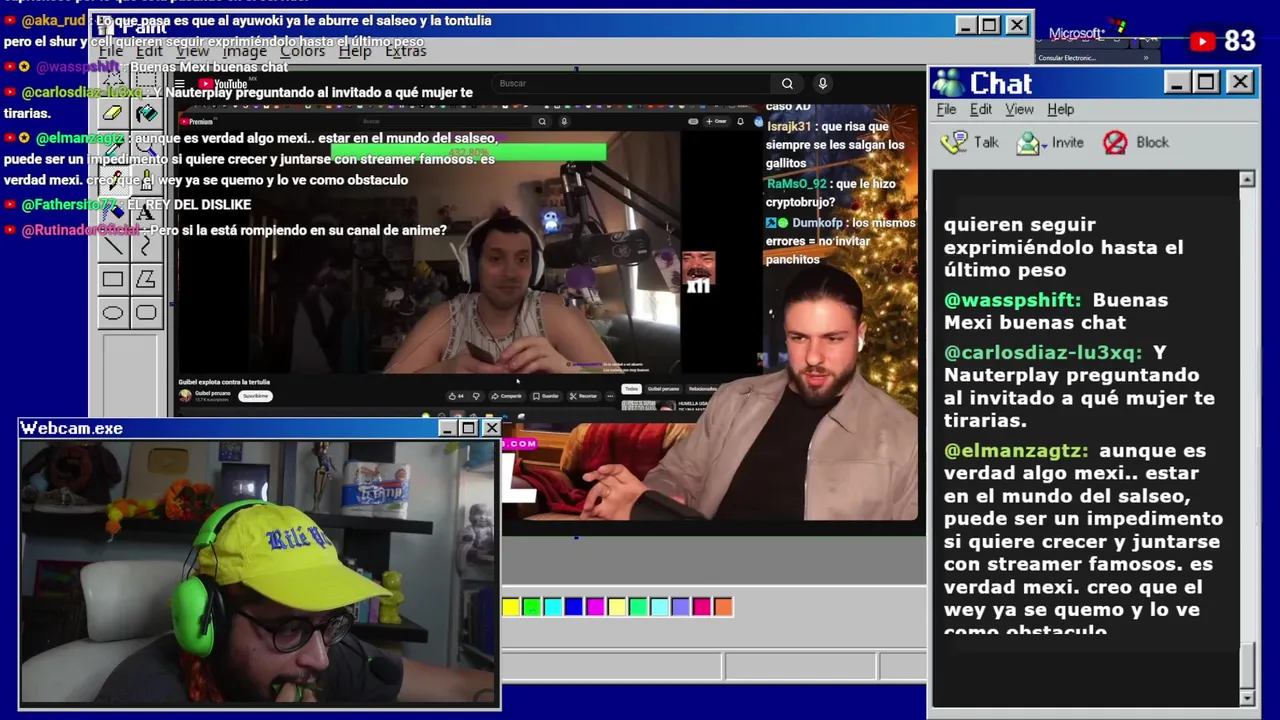Click the @elmanzagtz username in Chat window
The width and height of the screenshot is (1280, 720).
[1016, 451]
